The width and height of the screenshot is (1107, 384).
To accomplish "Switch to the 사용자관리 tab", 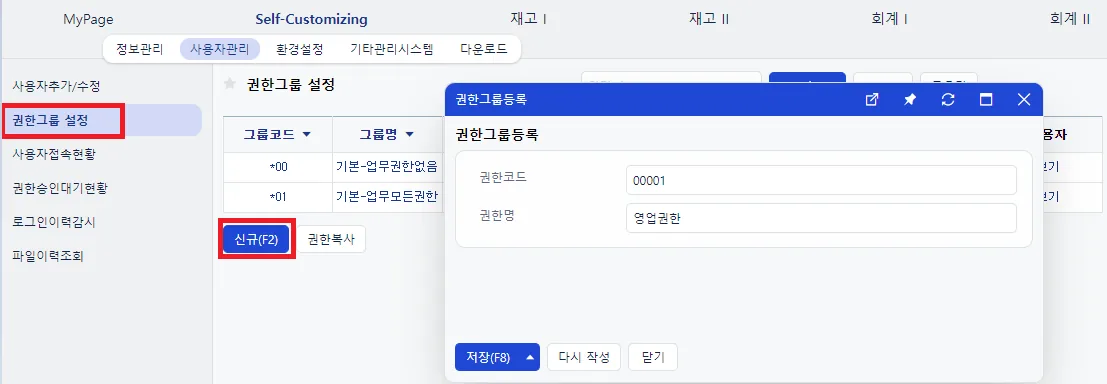I will 220,49.
